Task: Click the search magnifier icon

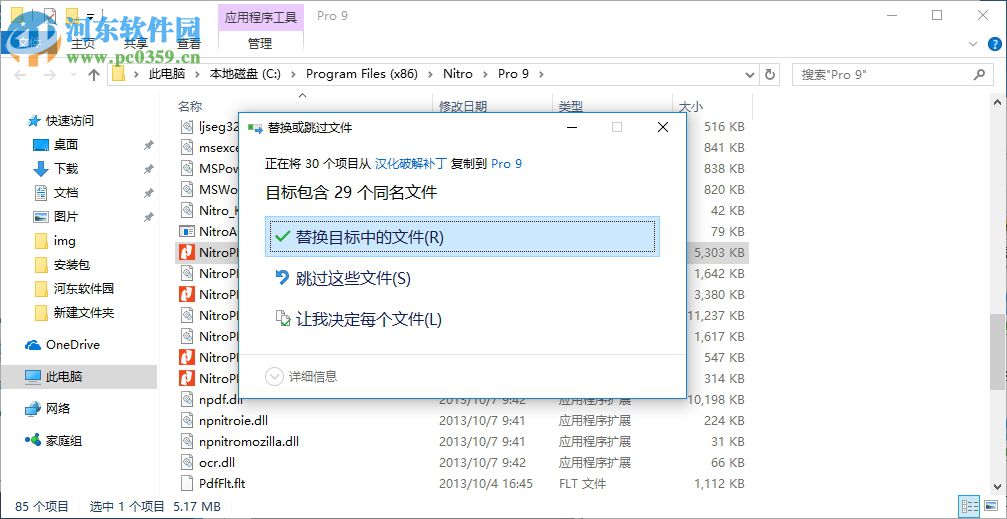Action: click(x=979, y=75)
